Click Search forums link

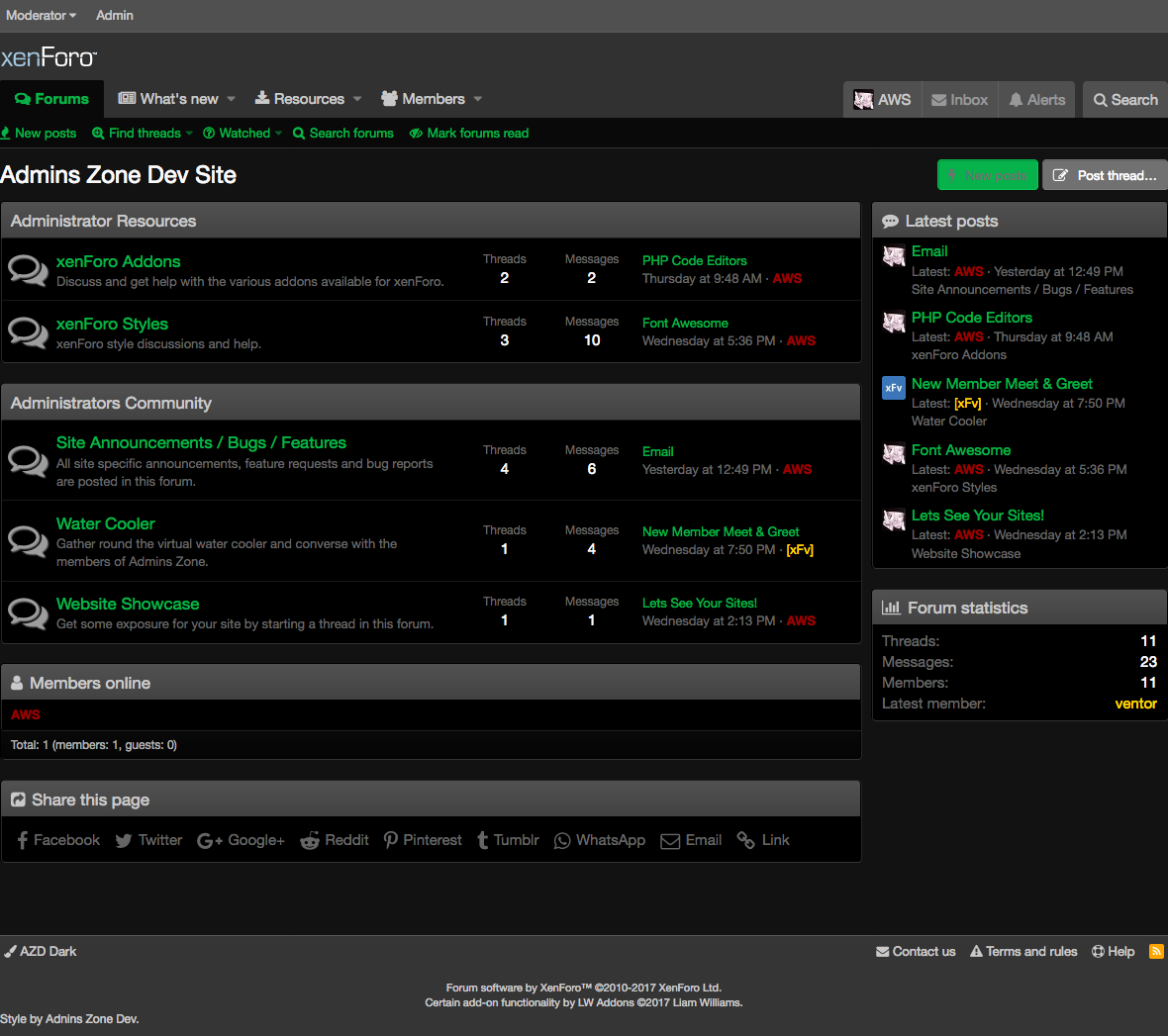pyautogui.click(x=343, y=134)
